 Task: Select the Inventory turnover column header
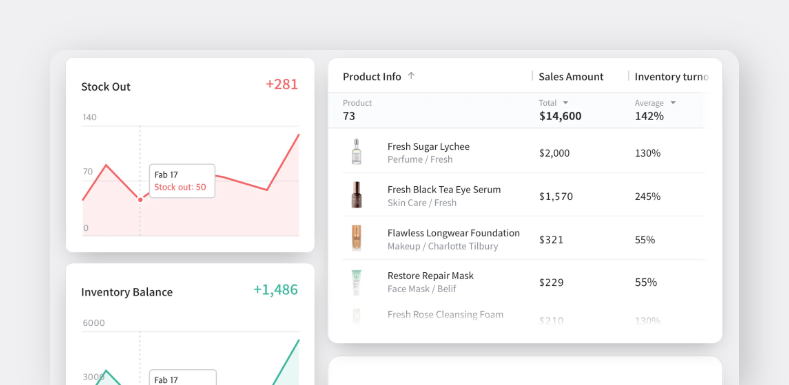click(x=671, y=76)
